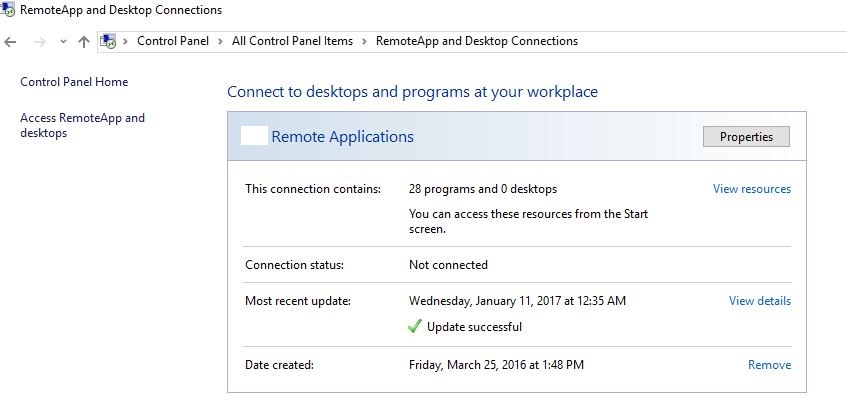Remove the Remote Applications connection
Viewport: 847px width, 410px height.
769,365
